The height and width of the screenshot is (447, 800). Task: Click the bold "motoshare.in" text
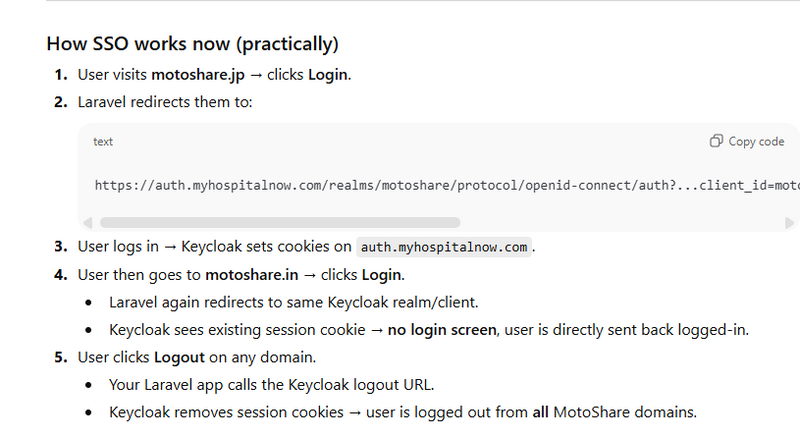(x=250, y=273)
